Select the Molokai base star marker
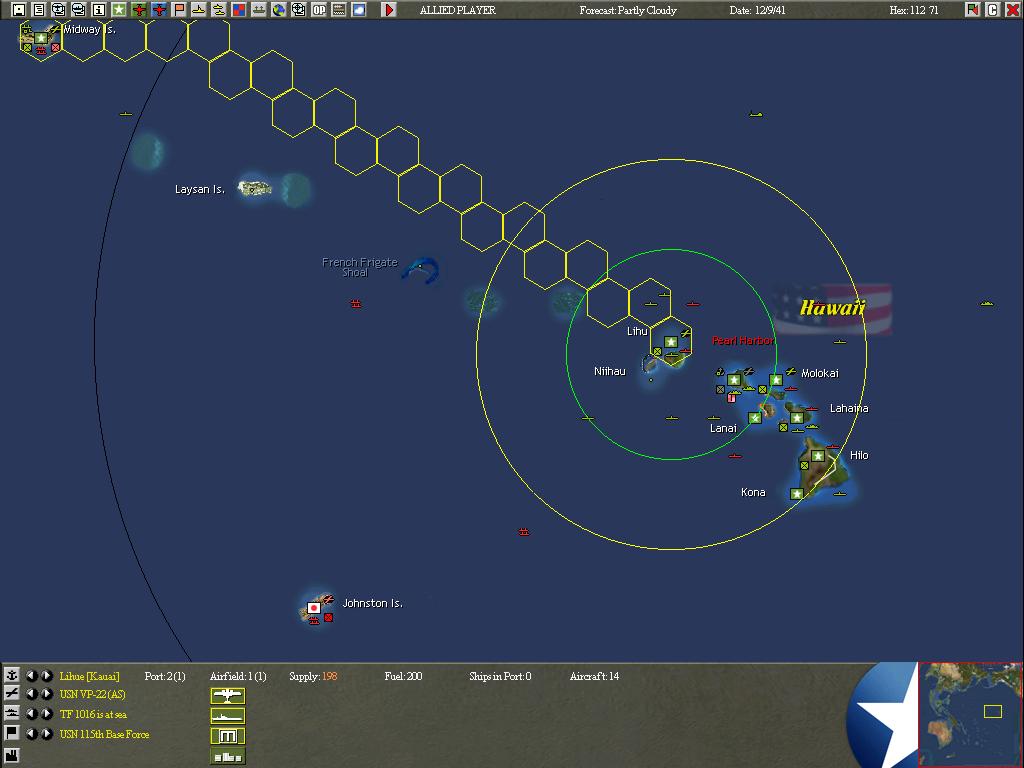This screenshot has width=1024, height=768. [776, 380]
